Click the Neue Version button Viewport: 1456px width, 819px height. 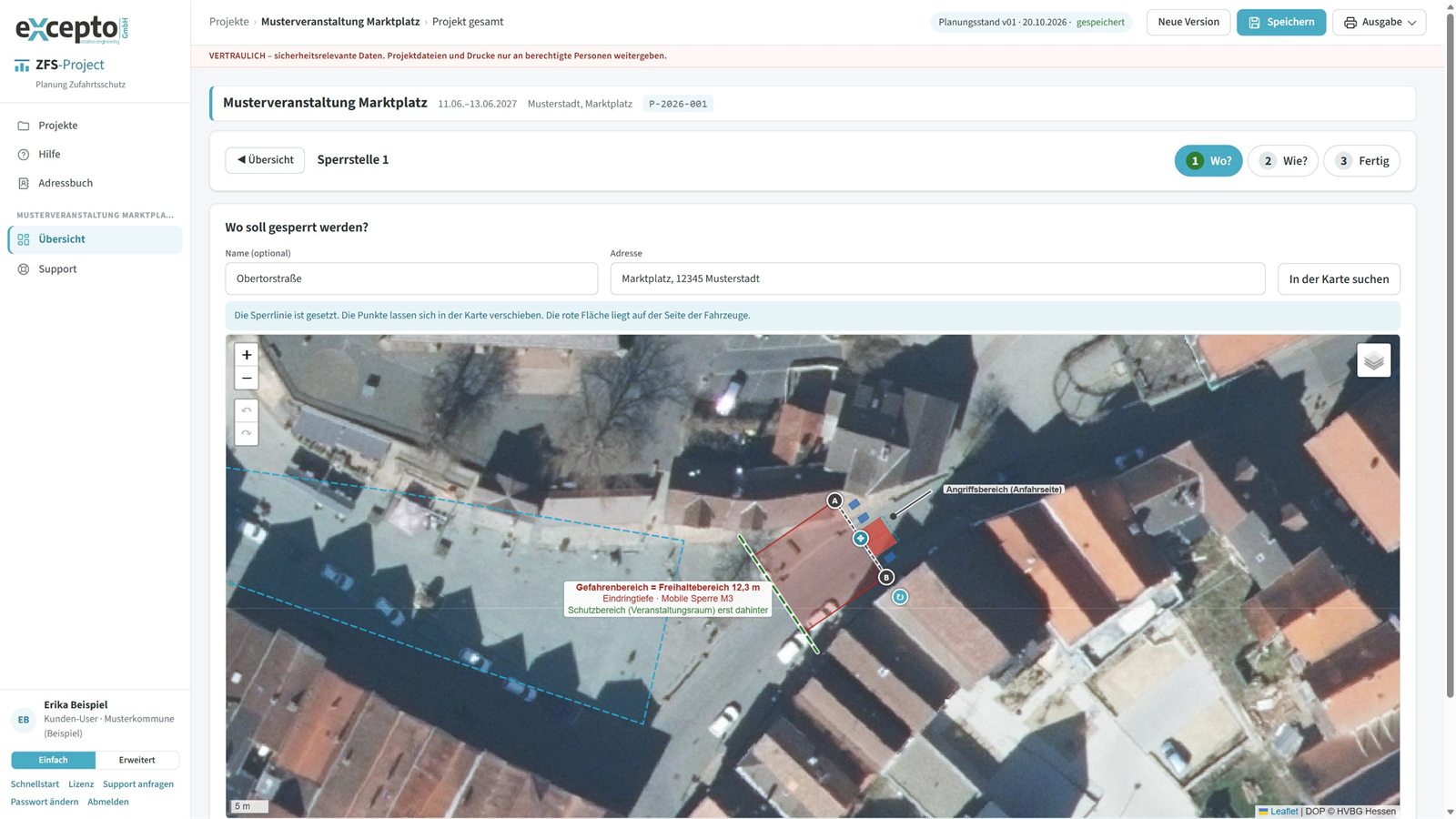(1188, 22)
